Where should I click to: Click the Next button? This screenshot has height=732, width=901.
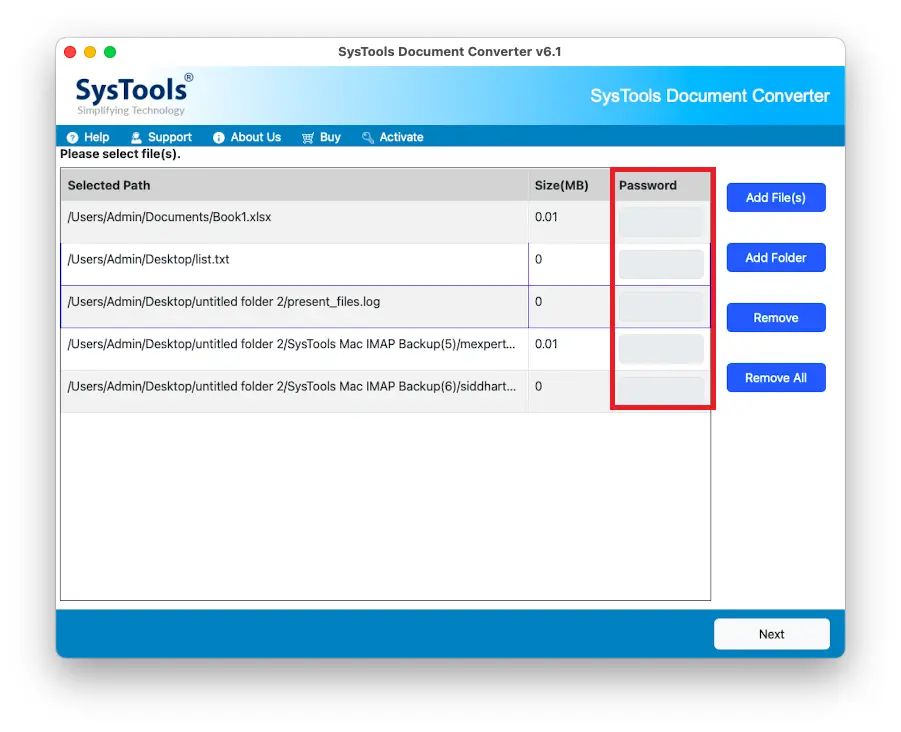pyautogui.click(x=771, y=634)
